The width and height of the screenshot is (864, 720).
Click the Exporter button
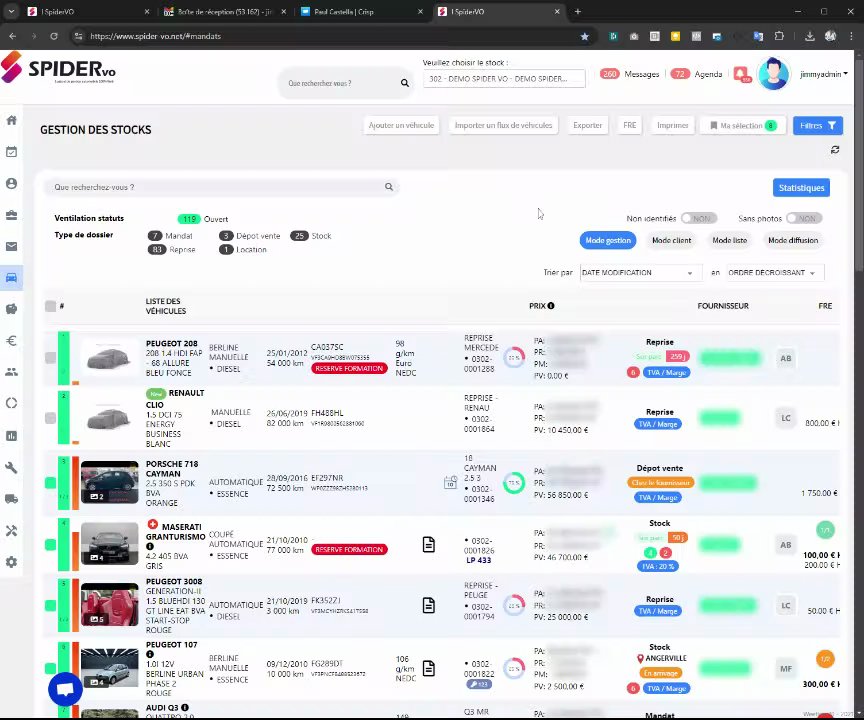pyautogui.click(x=587, y=126)
